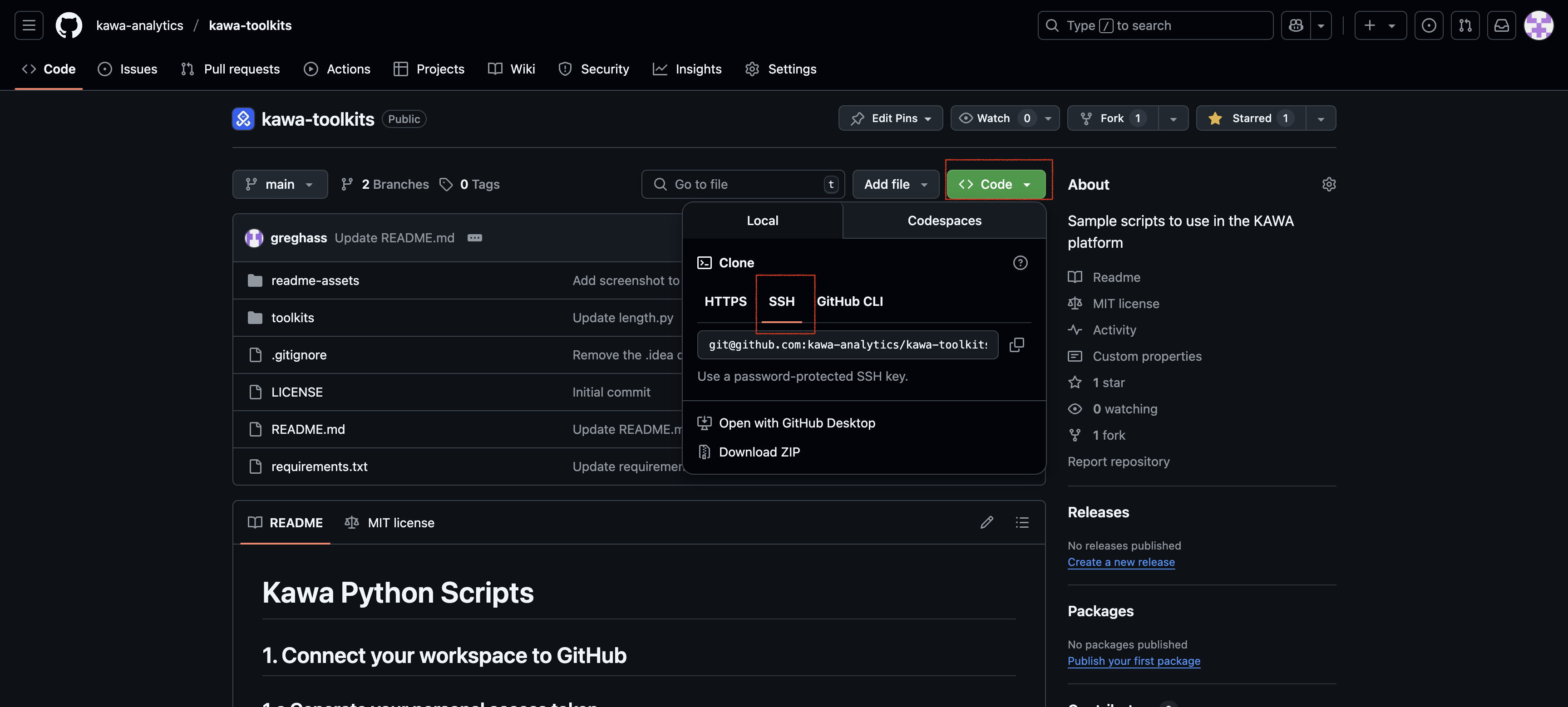
Task: Follow the Create a new release link
Action: (1120, 562)
